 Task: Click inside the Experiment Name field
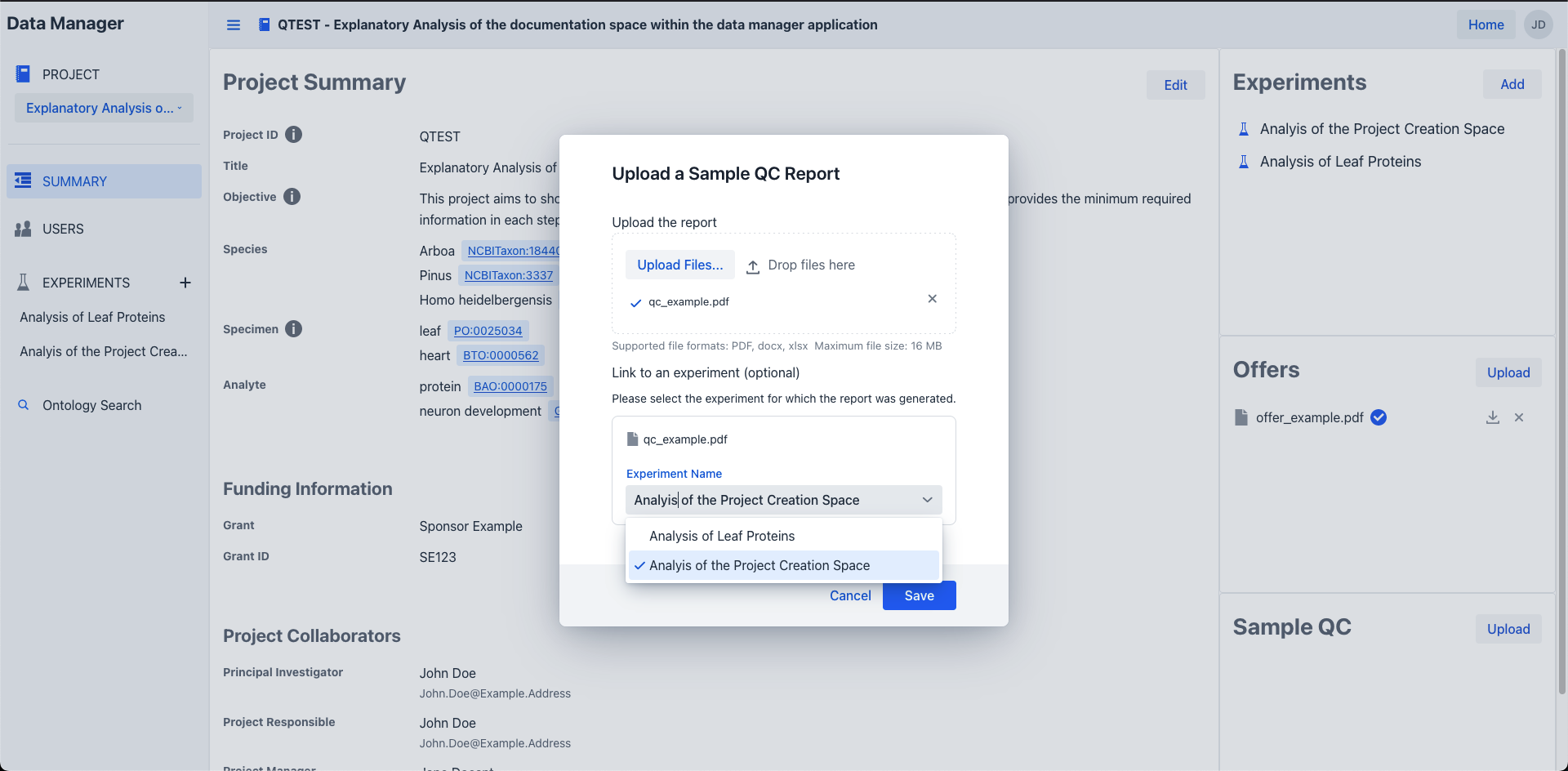[x=768, y=500]
